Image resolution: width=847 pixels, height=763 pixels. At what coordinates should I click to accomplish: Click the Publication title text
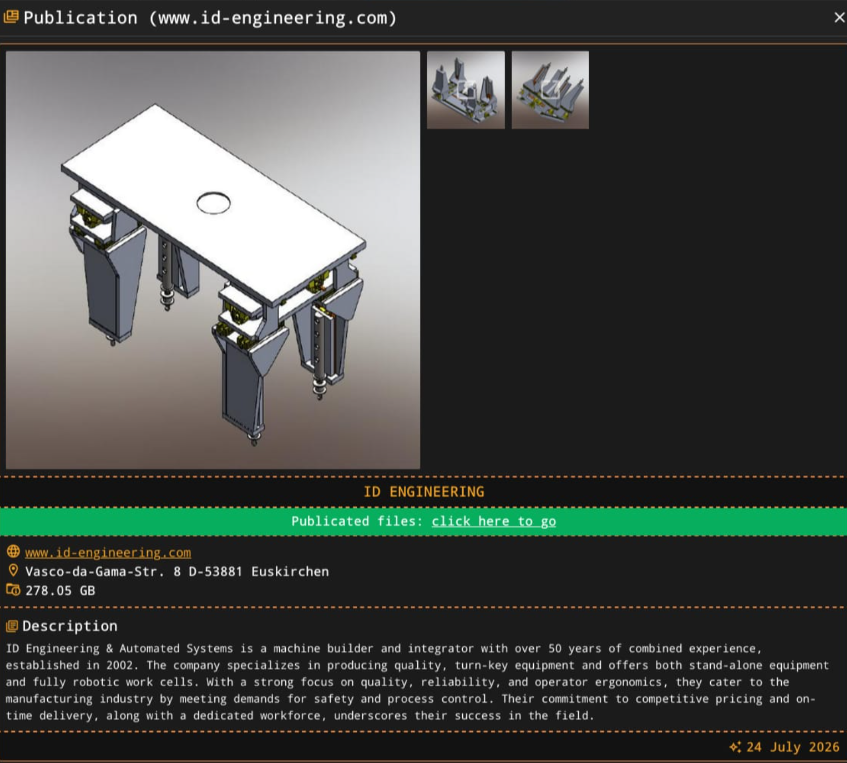coord(210,18)
